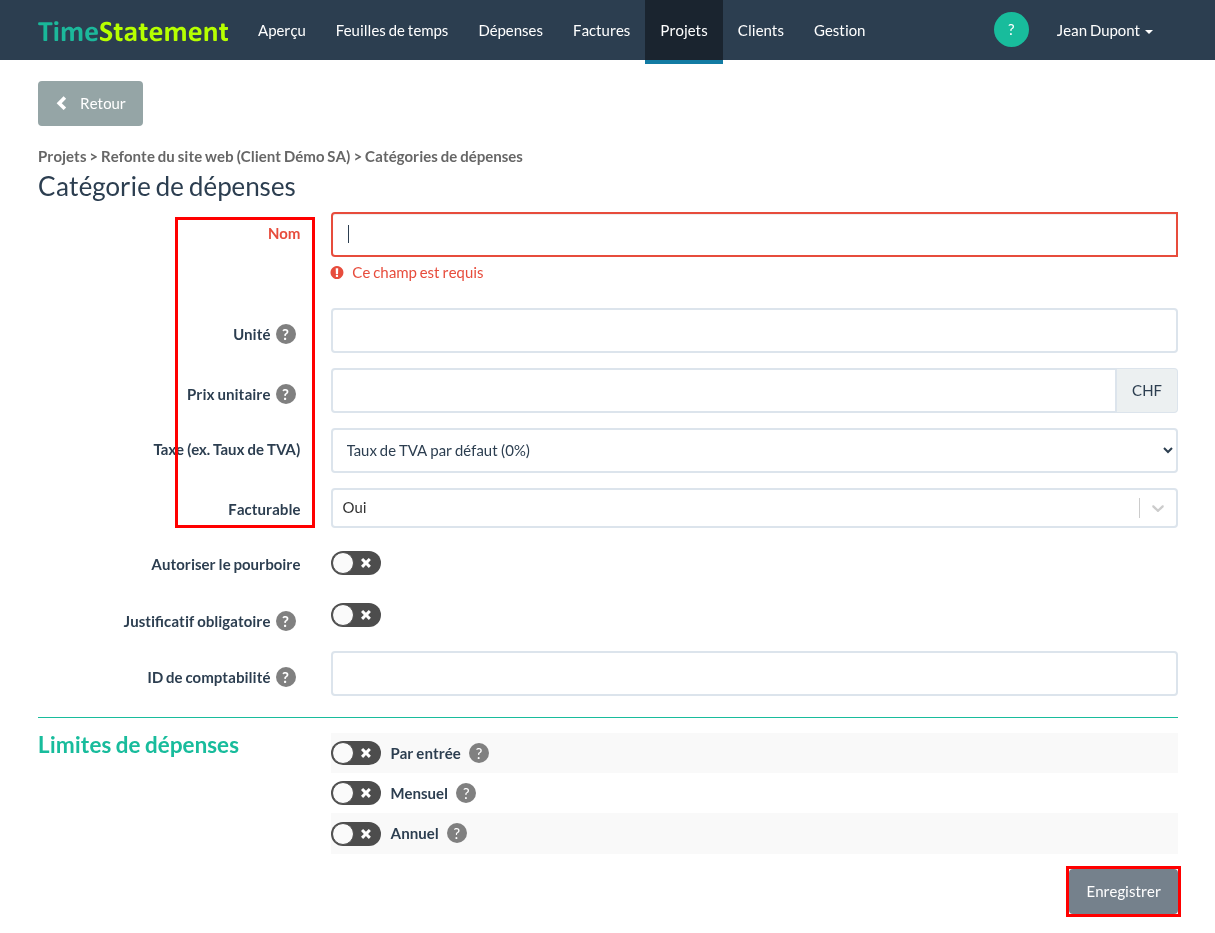
Task: Open the Taxe TVA rate dropdown
Action: [x=754, y=450]
